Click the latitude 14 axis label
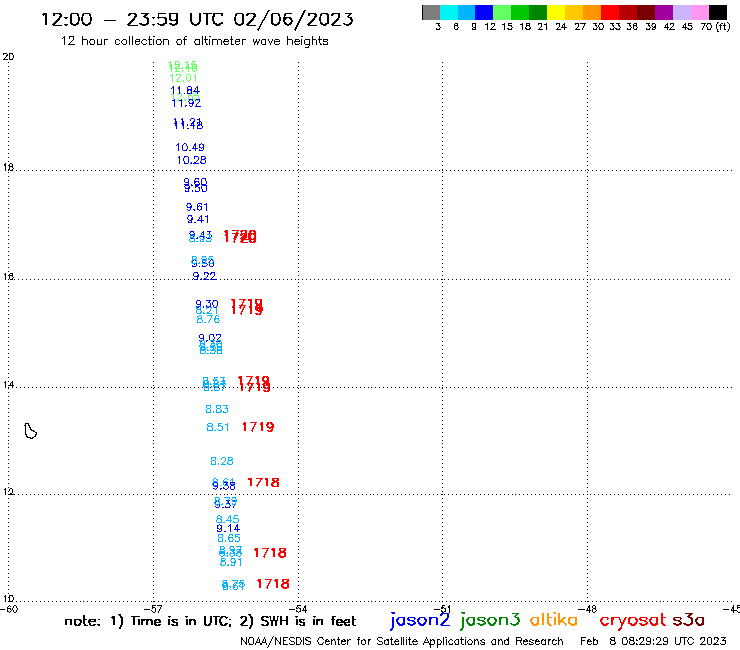Screen dimensions: 740x650 pos(8,385)
